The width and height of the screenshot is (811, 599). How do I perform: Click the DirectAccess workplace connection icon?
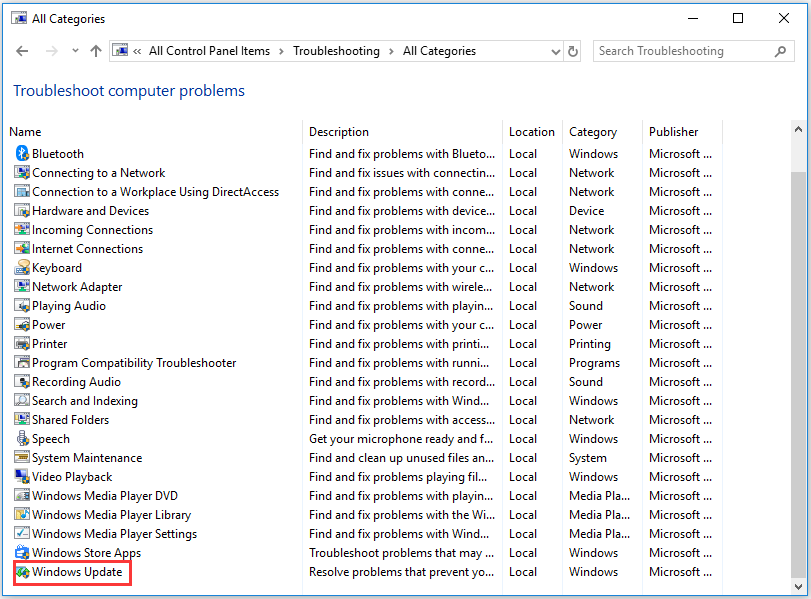[22, 191]
